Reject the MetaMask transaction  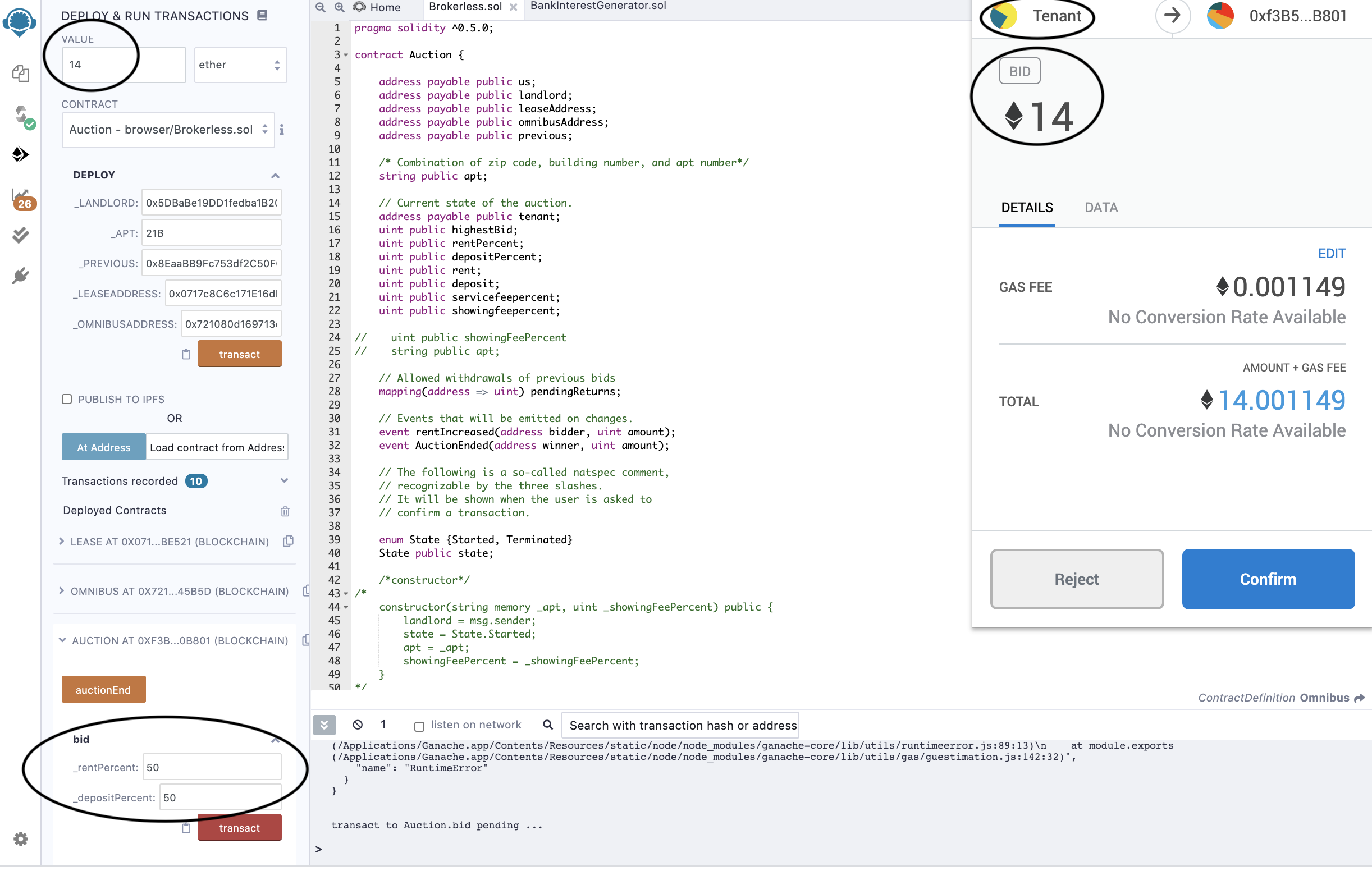[1076, 579]
